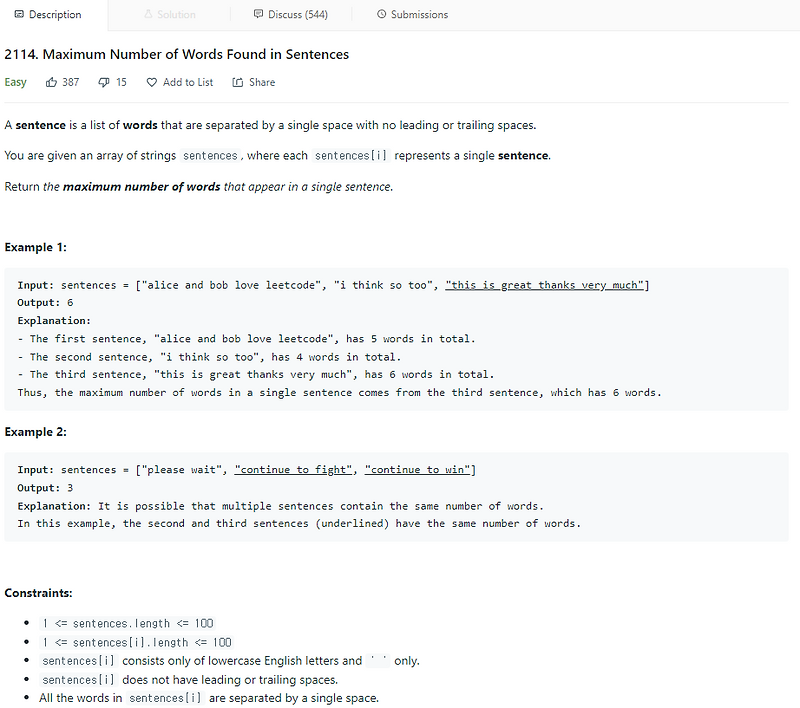Click the Add to List label

pos(187,82)
